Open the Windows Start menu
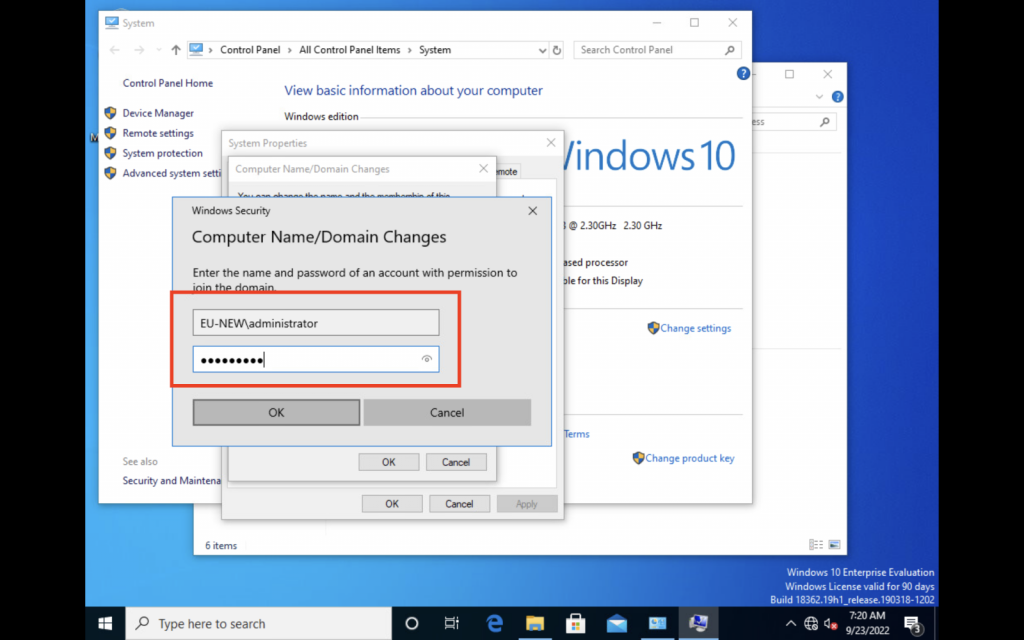This screenshot has width=1024, height=640. point(105,623)
